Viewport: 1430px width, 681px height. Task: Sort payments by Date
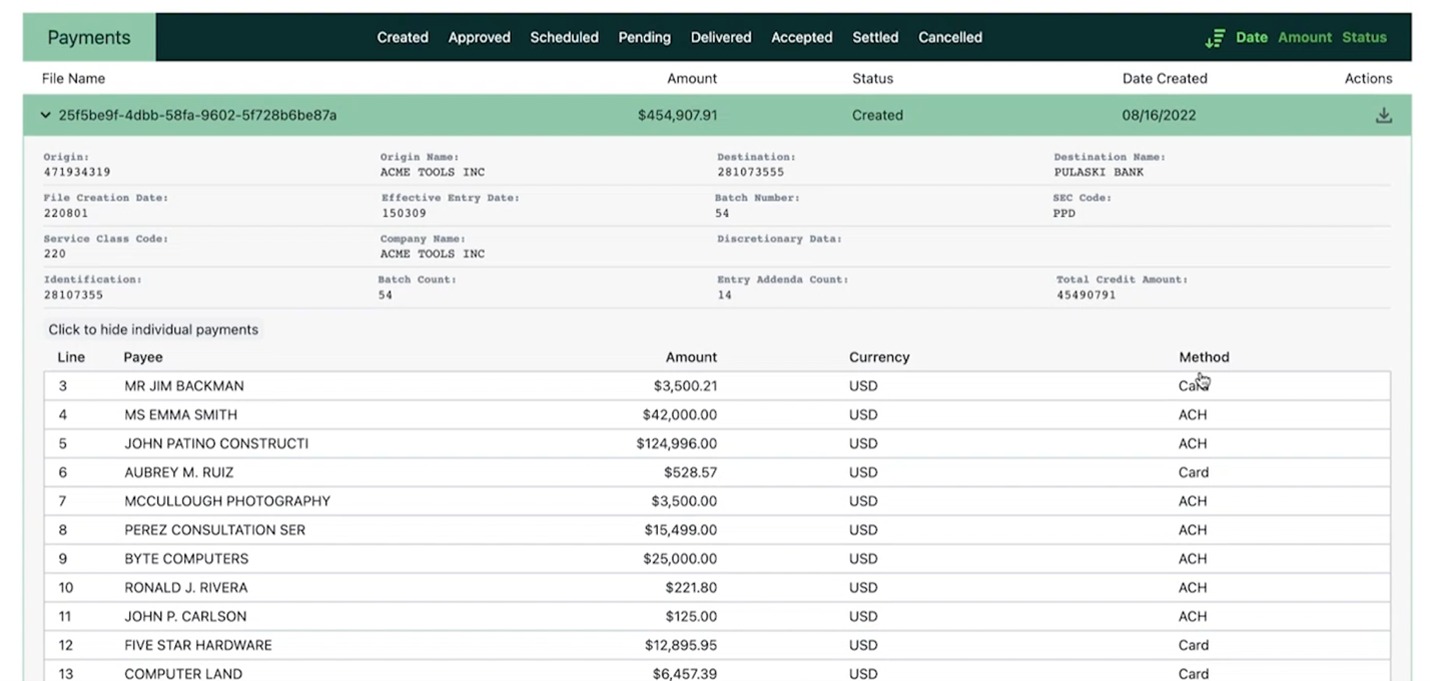[1251, 37]
